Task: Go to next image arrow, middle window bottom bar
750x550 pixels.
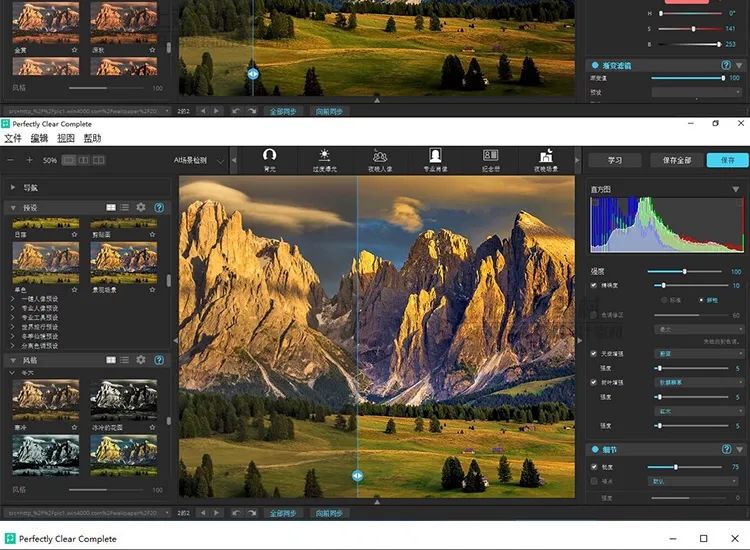Action: (217, 513)
